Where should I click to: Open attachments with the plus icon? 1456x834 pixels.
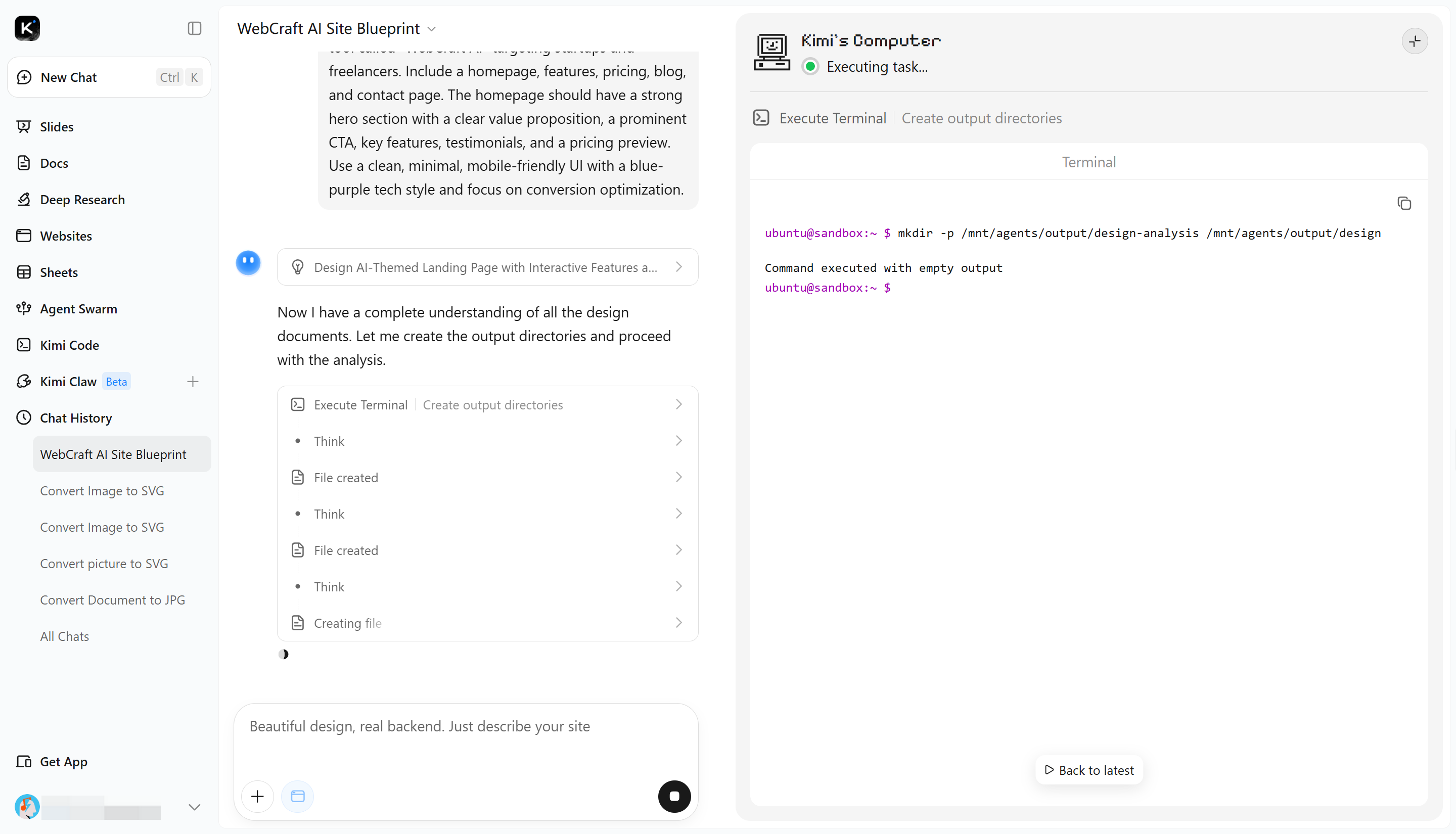(257, 796)
